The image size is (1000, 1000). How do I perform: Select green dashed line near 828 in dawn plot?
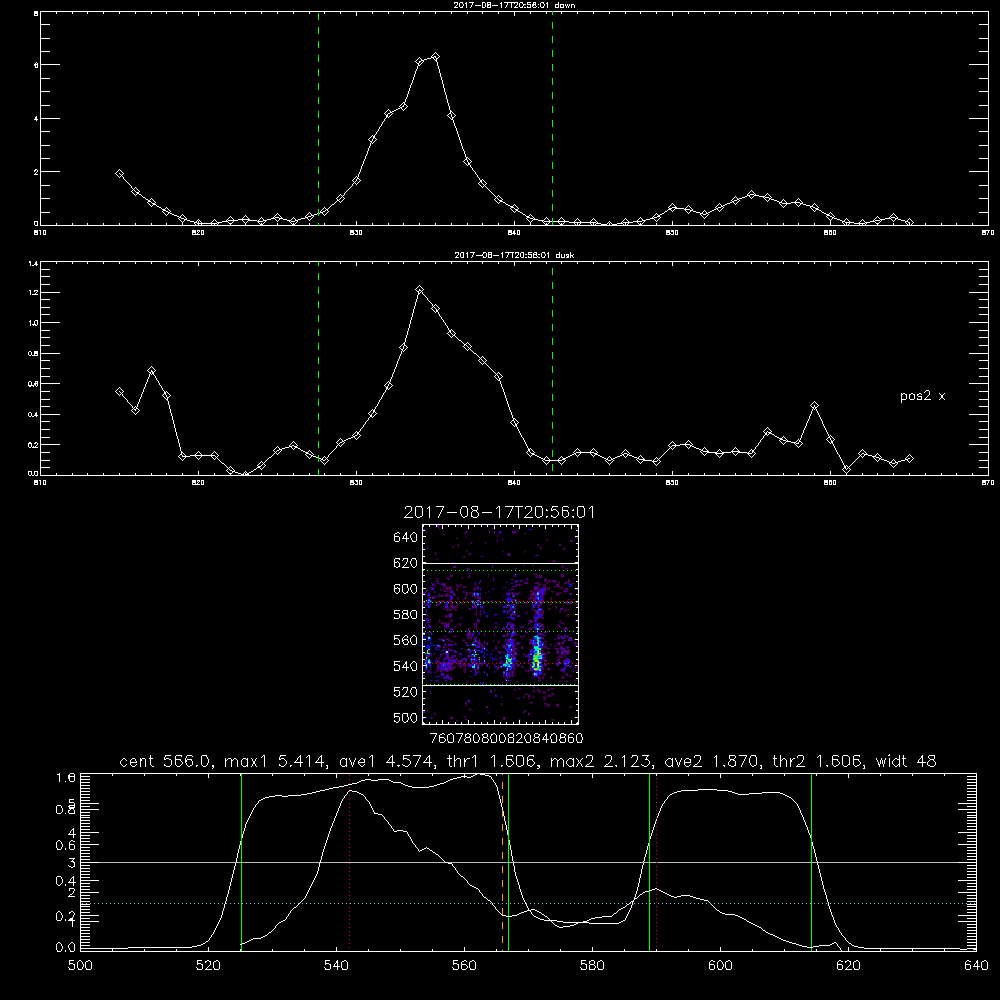318,119
